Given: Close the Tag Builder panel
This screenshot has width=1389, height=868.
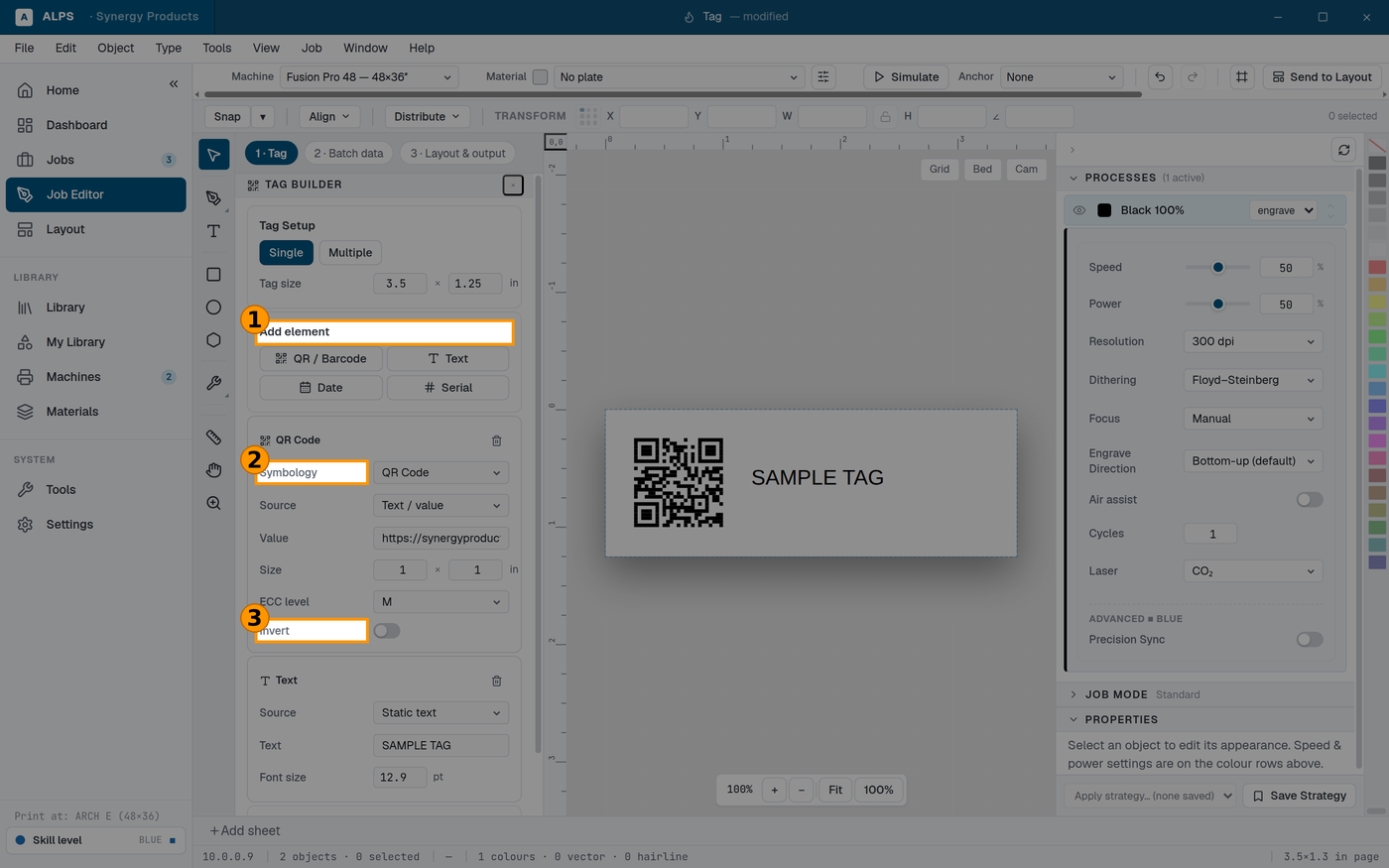Looking at the screenshot, I should [513, 185].
